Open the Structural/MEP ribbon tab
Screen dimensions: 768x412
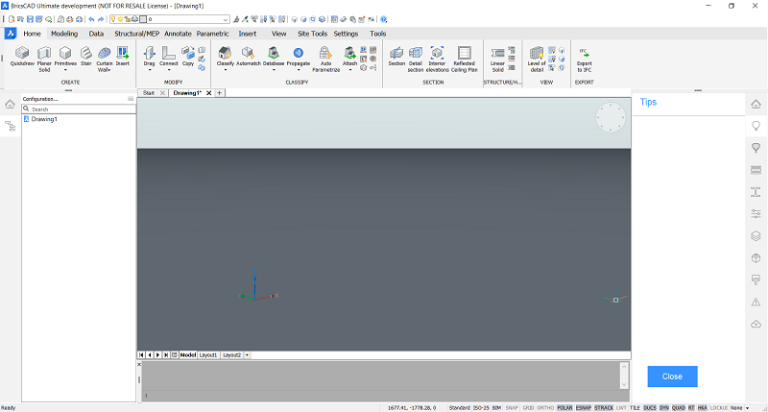coord(136,33)
